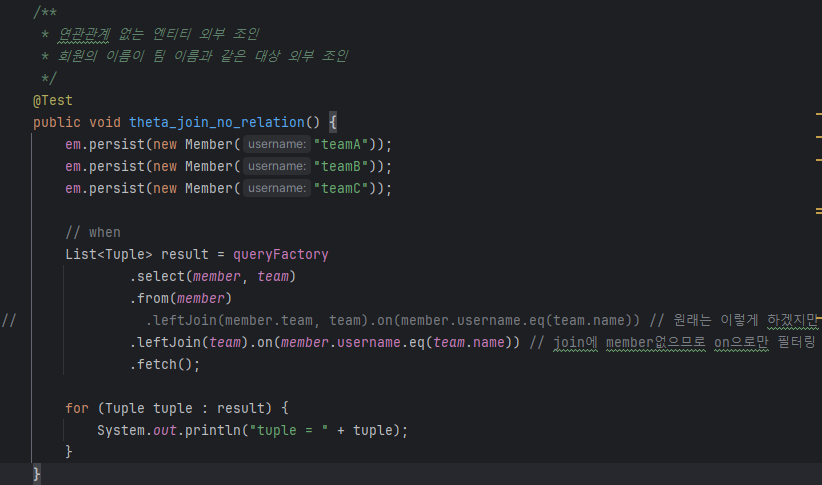Click the for (Tuple tuple : result) line
This screenshot has height=485, width=822.
(177, 408)
